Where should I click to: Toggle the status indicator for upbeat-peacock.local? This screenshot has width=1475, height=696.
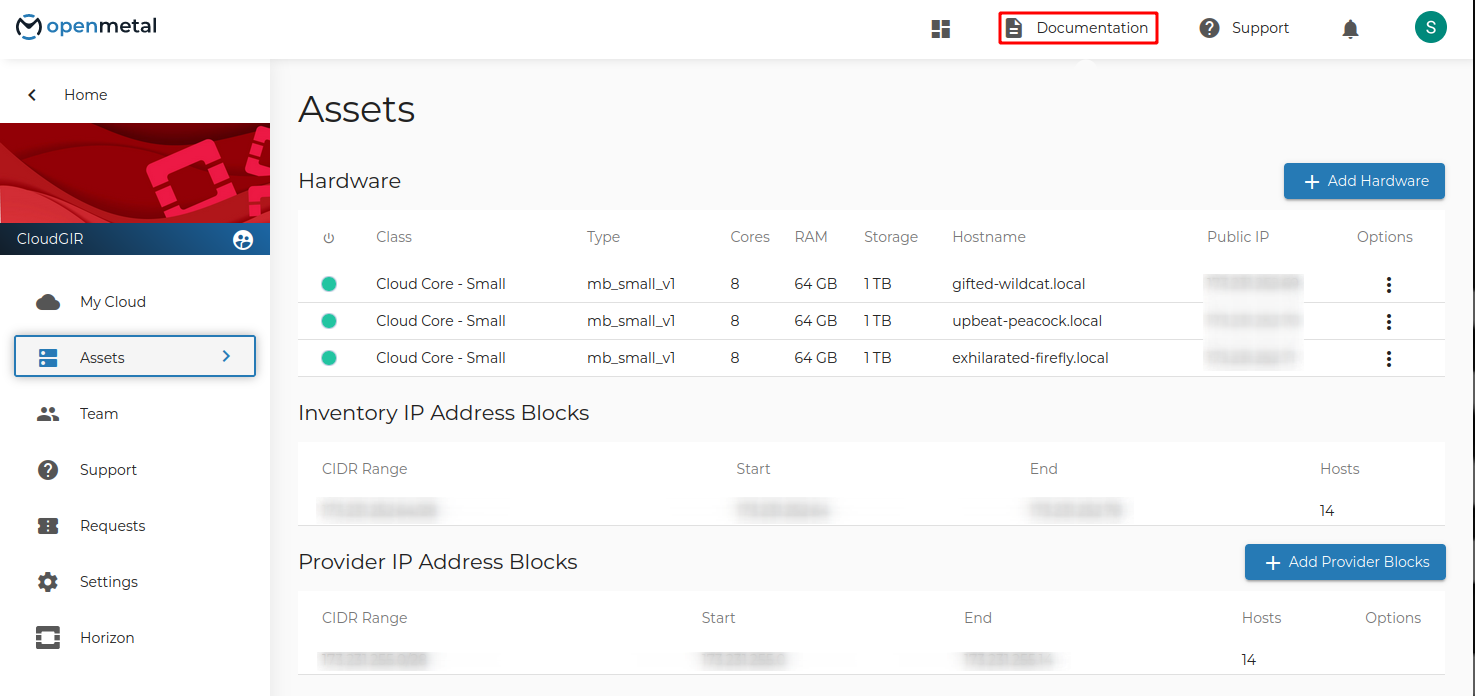coord(329,320)
